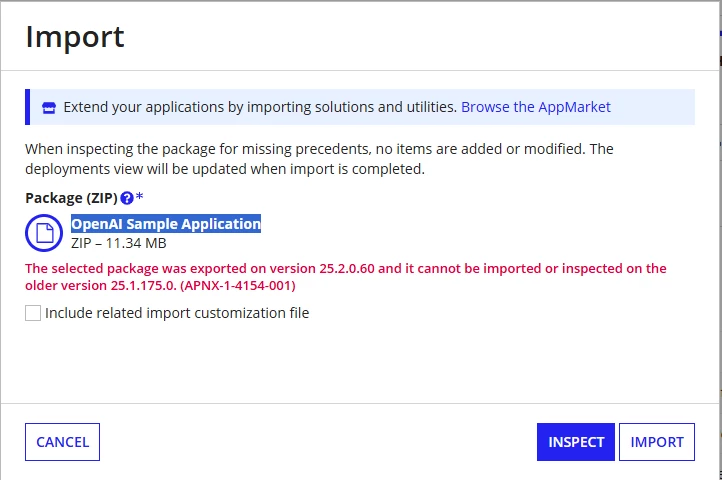This screenshot has height=480, width=722.
Task: Click the IMPORT button
Action: (x=657, y=442)
